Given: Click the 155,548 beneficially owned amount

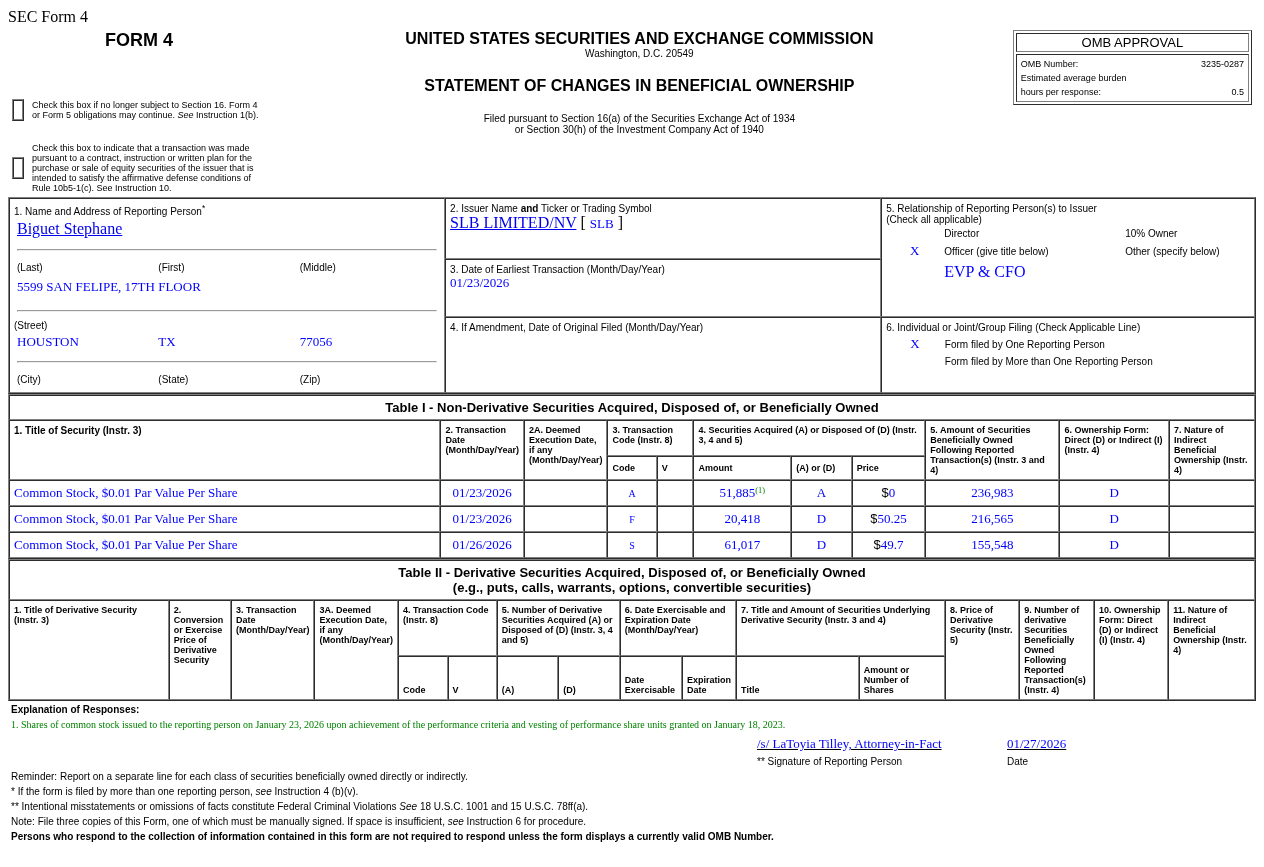Looking at the screenshot, I should click(992, 545).
